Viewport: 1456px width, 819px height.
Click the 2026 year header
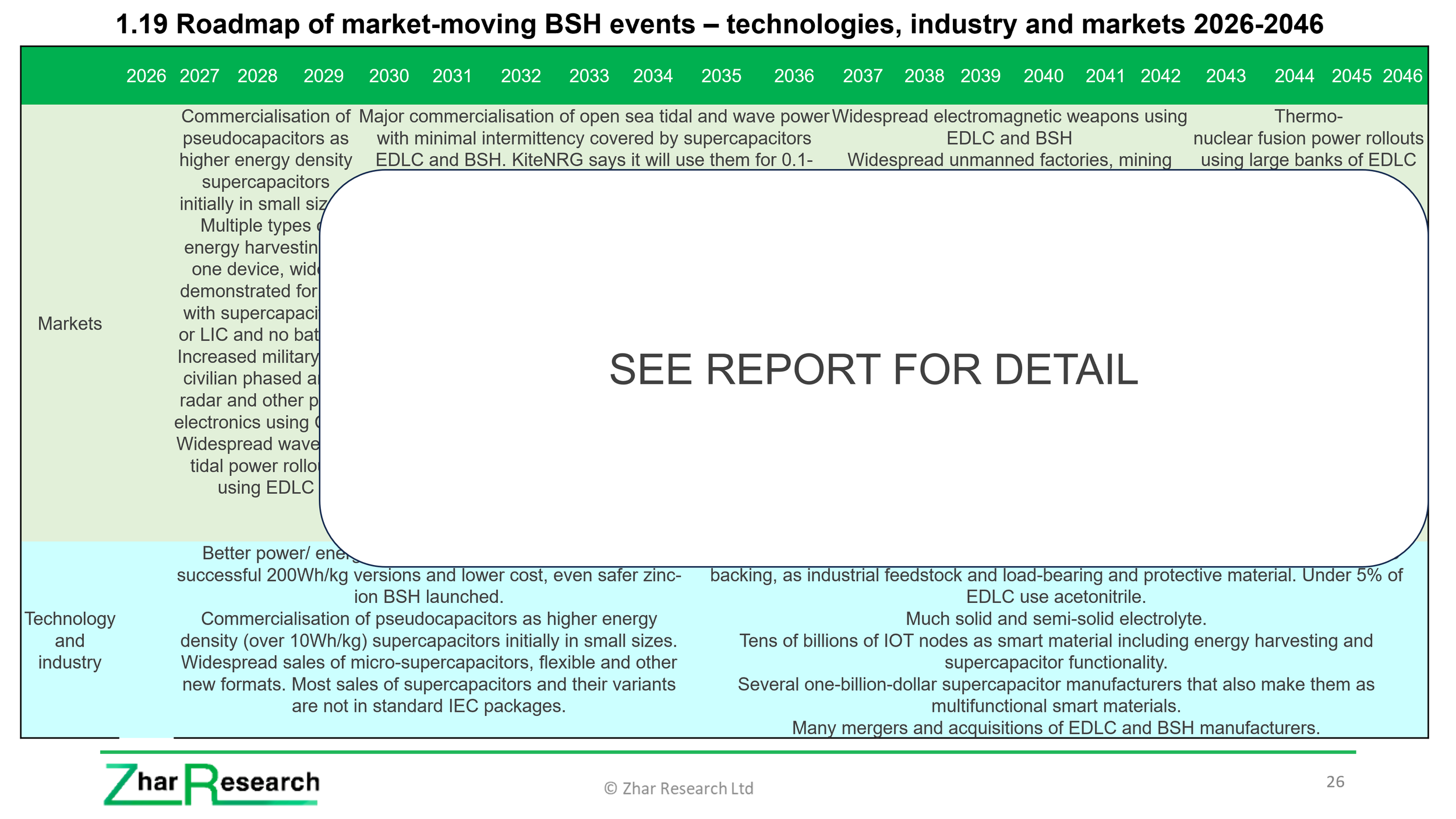(x=146, y=76)
